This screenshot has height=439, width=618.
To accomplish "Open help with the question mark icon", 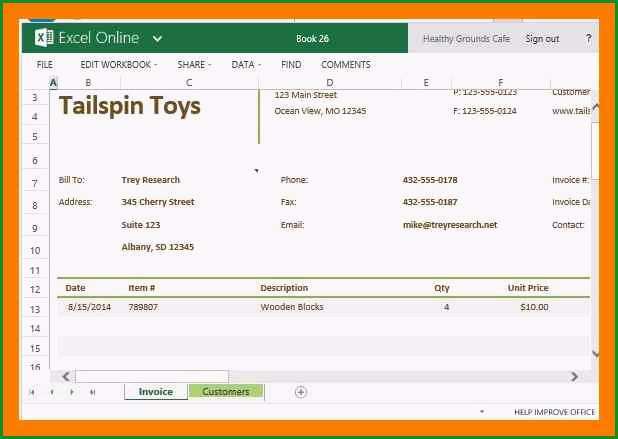I will pos(588,39).
